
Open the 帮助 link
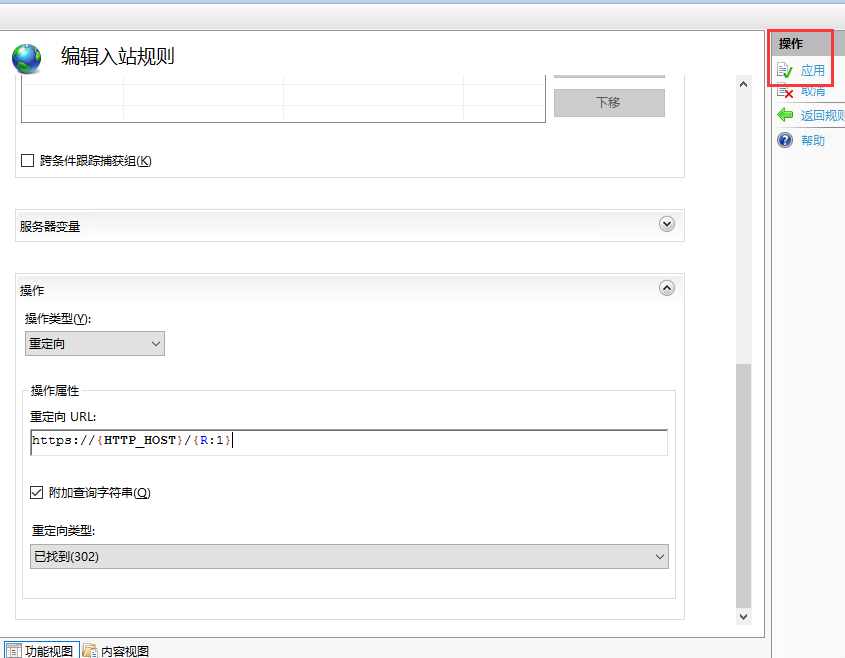[x=813, y=141]
